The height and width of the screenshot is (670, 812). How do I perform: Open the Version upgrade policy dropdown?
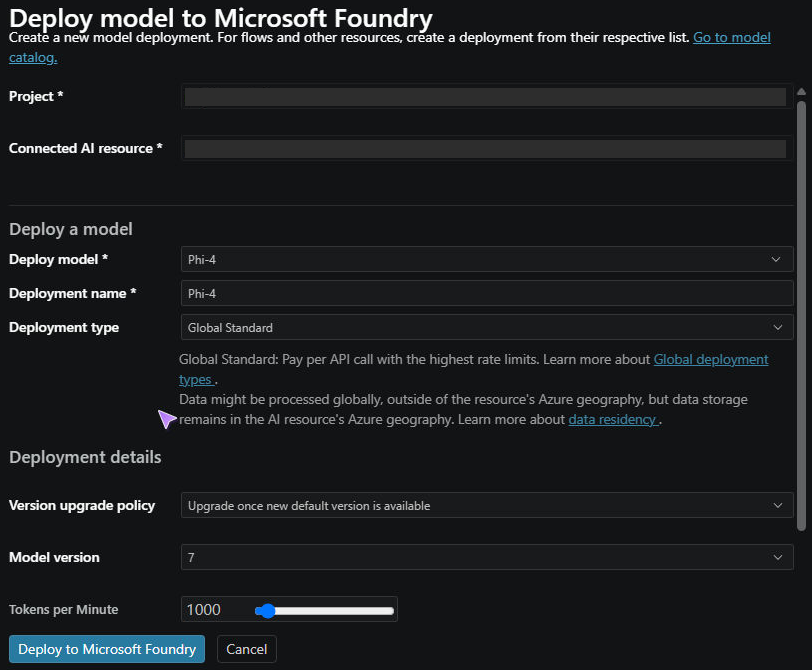487,505
